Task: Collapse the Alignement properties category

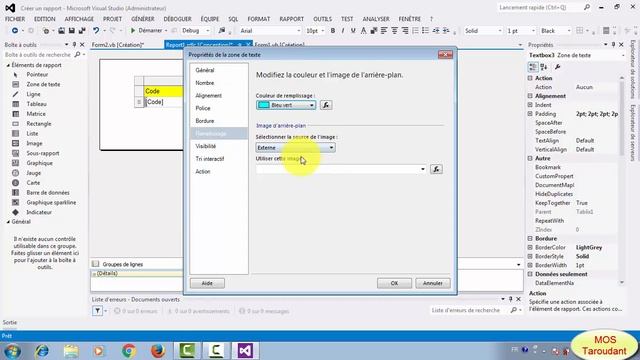Action: point(530,96)
